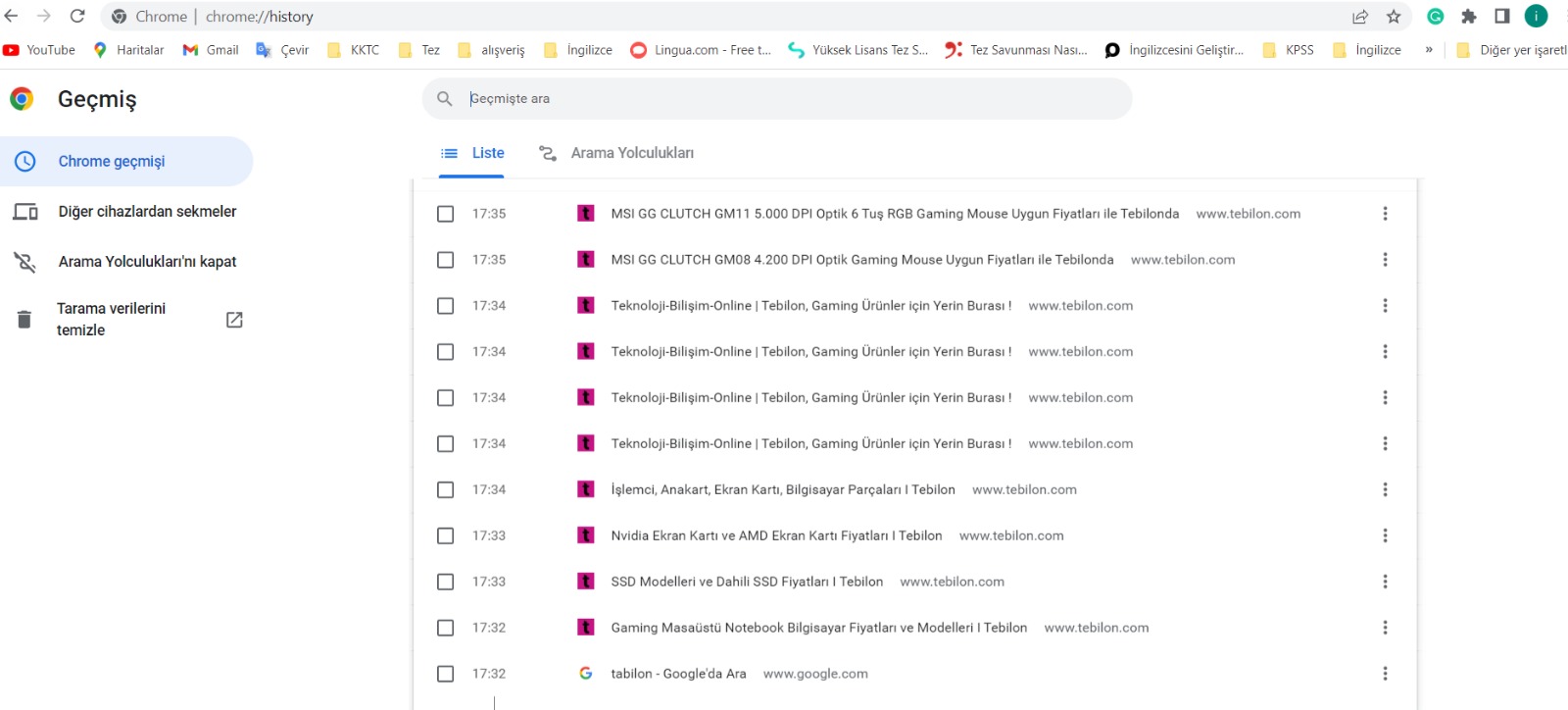Click the search magnifier icon in the history search
This screenshot has width=1568, height=710.
pyautogui.click(x=445, y=99)
